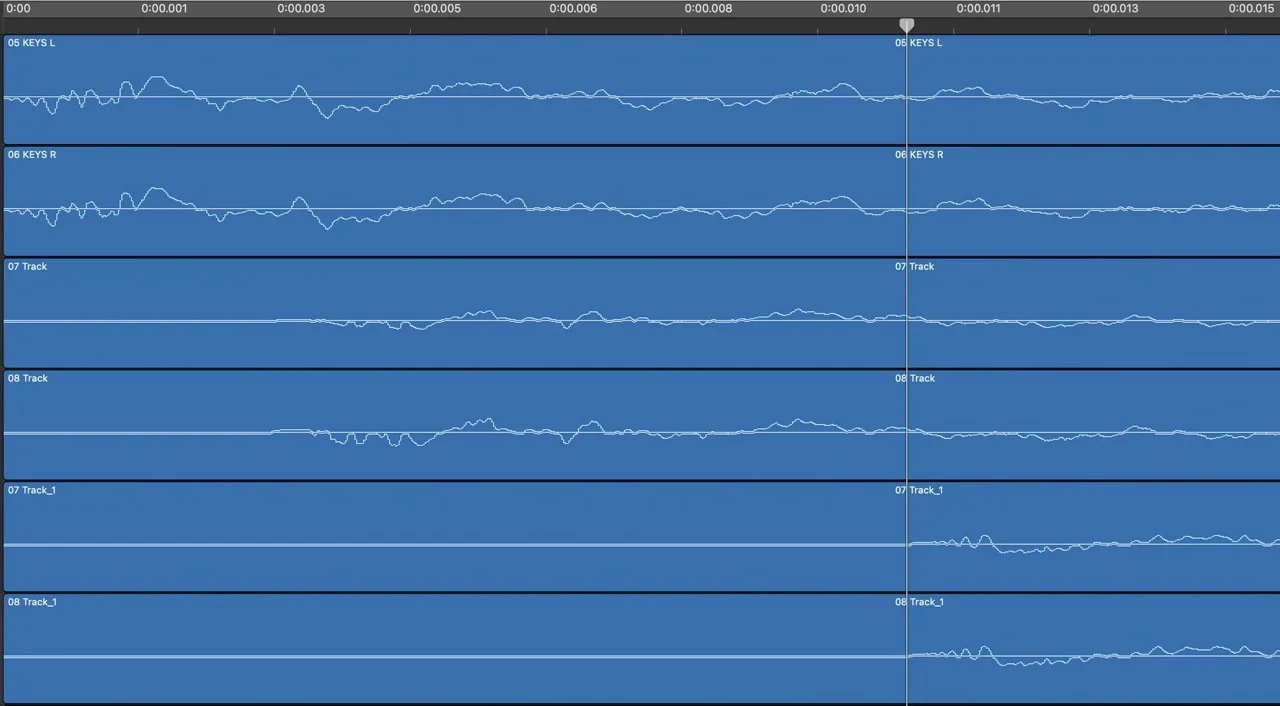Image resolution: width=1280 pixels, height=706 pixels.
Task: Select the 06 KEYS R region after the playhead
Action: coord(1093,202)
